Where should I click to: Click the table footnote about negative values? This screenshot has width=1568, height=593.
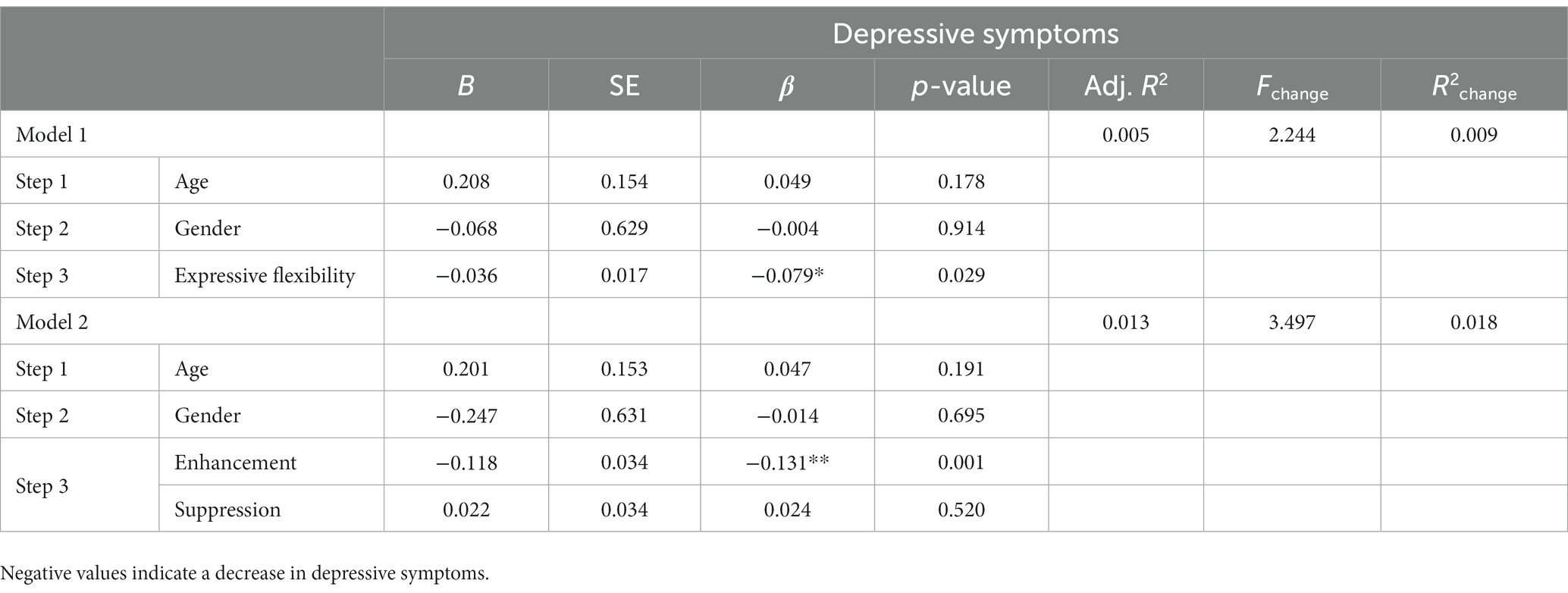pyautogui.click(x=245, y=573)
